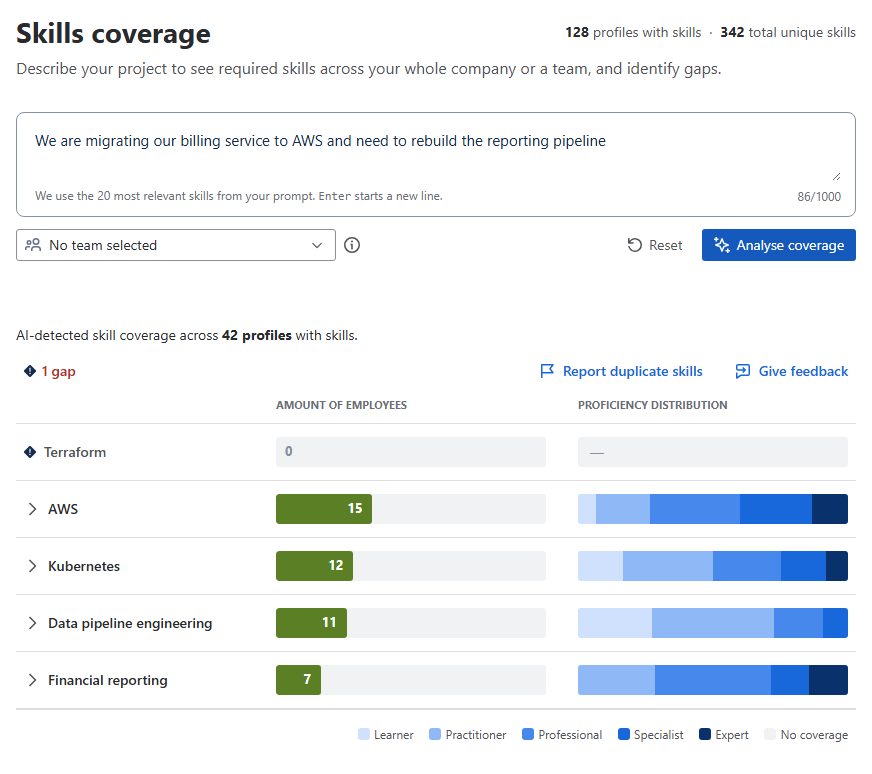
Task: Click the Kubernetes employee bar showing 12
Action: 314,566
